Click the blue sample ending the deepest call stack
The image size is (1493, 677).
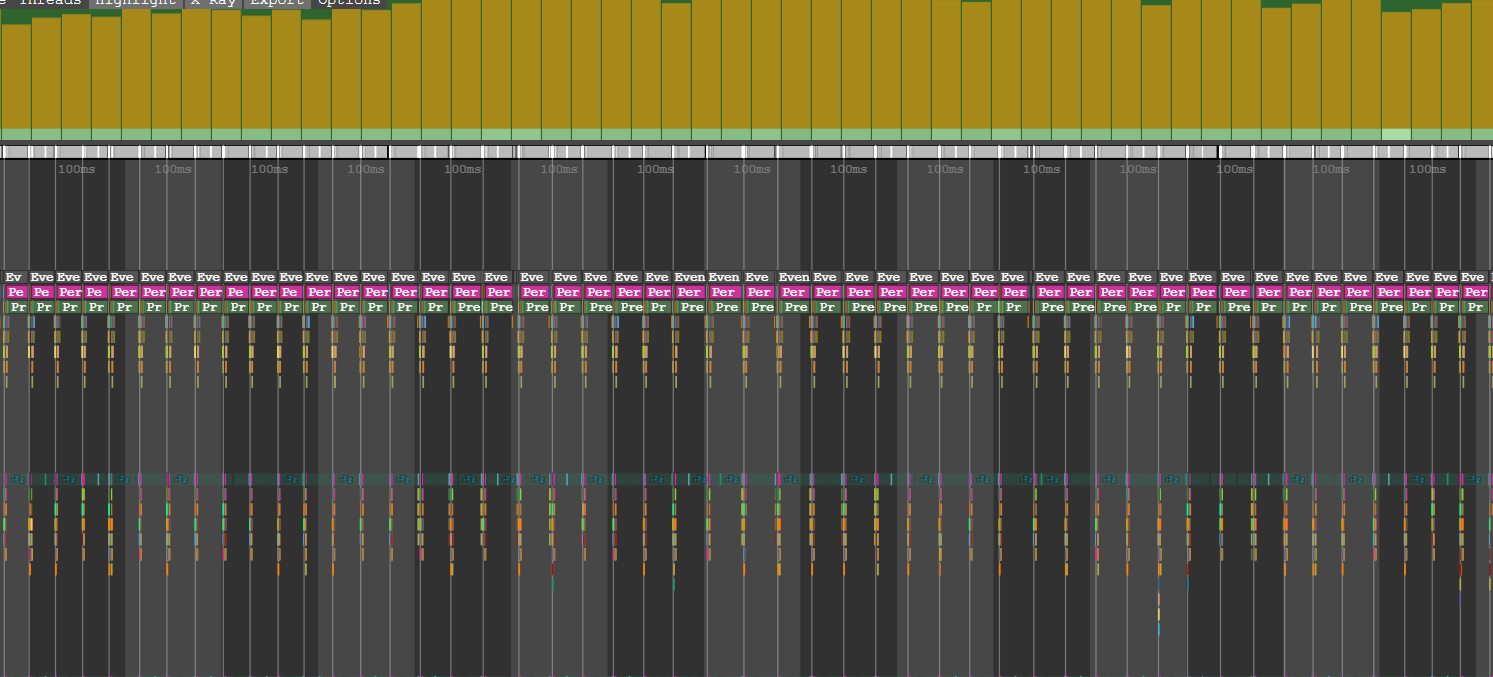click(x=1159, y=629)
